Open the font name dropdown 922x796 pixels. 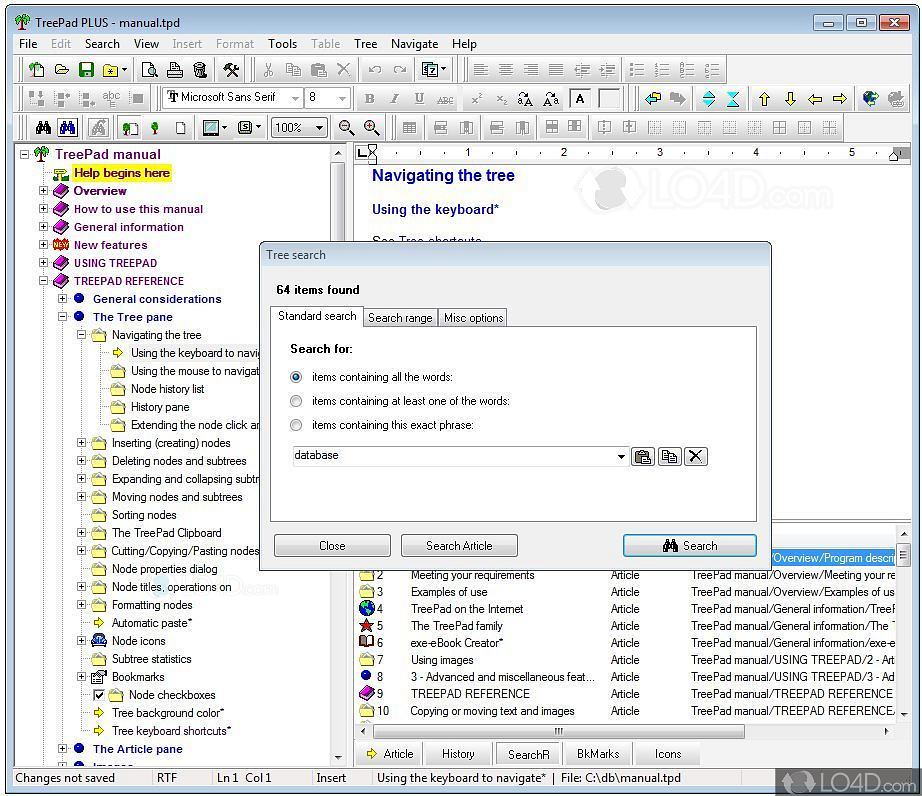pyautogui.click(x=295, y=98)
